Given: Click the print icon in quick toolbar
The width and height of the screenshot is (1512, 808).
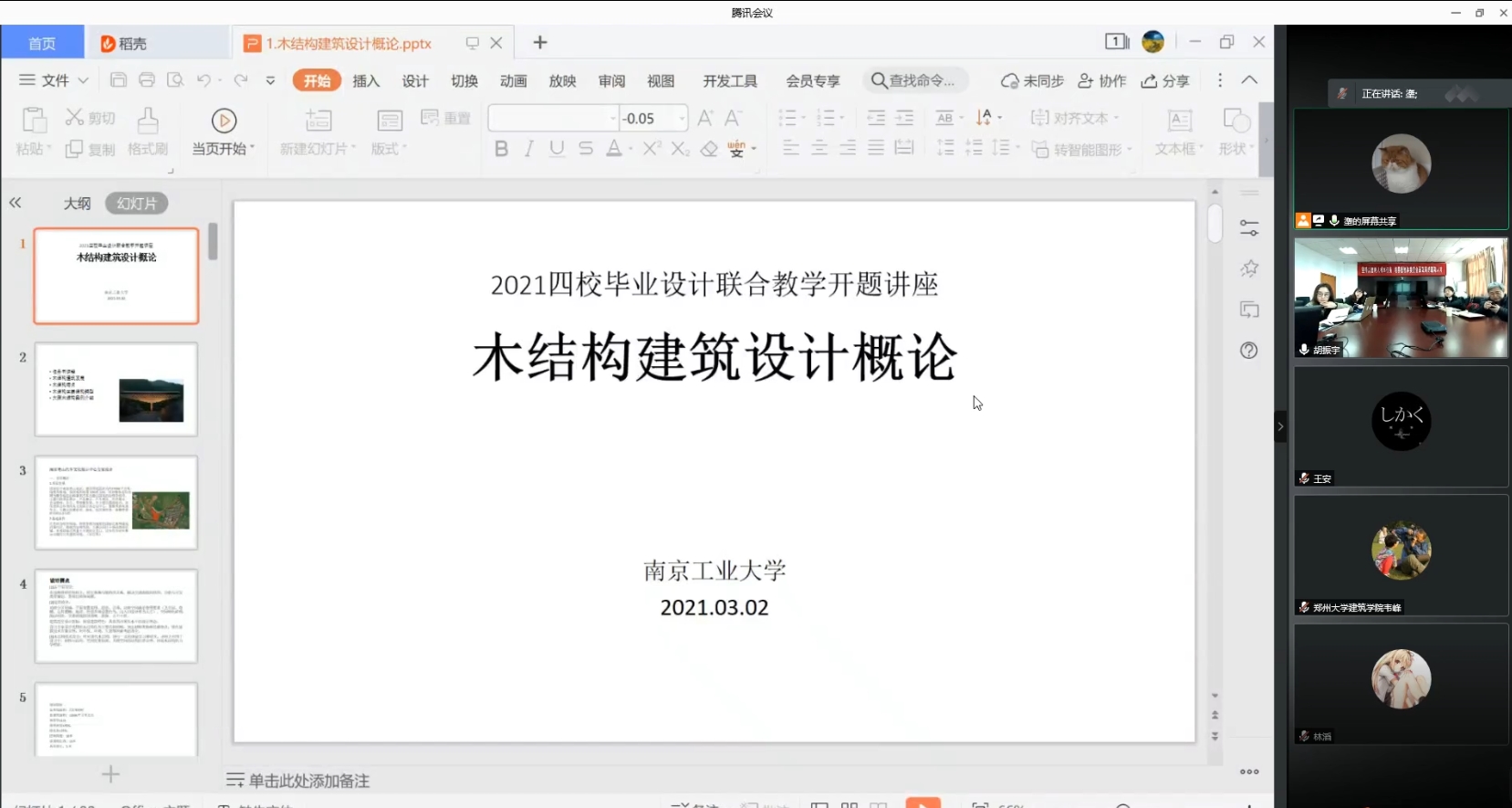Looking at the screenshot, I should coord(147,80).
